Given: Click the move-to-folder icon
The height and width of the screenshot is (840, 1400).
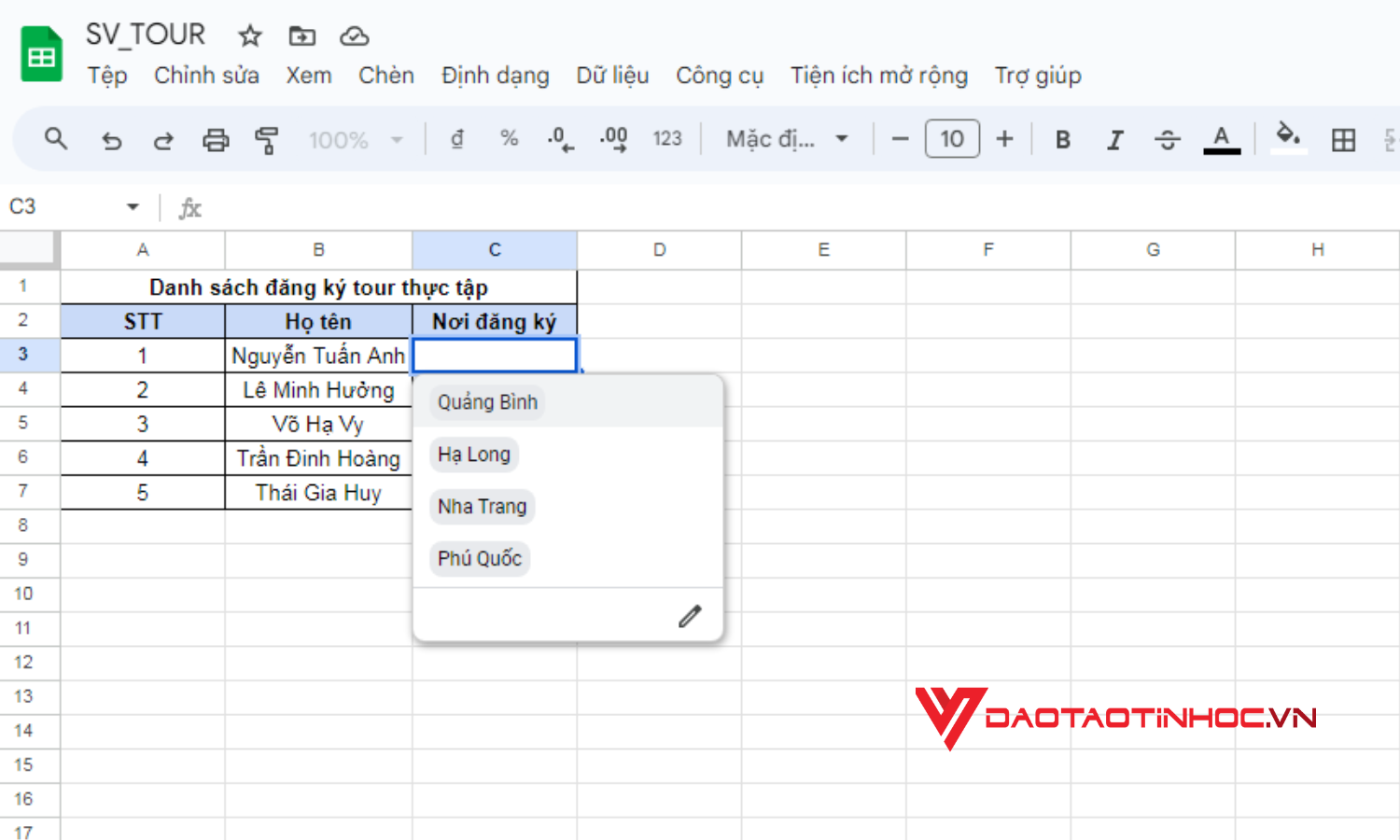Looking at the screenshot, I should point(302,36).
